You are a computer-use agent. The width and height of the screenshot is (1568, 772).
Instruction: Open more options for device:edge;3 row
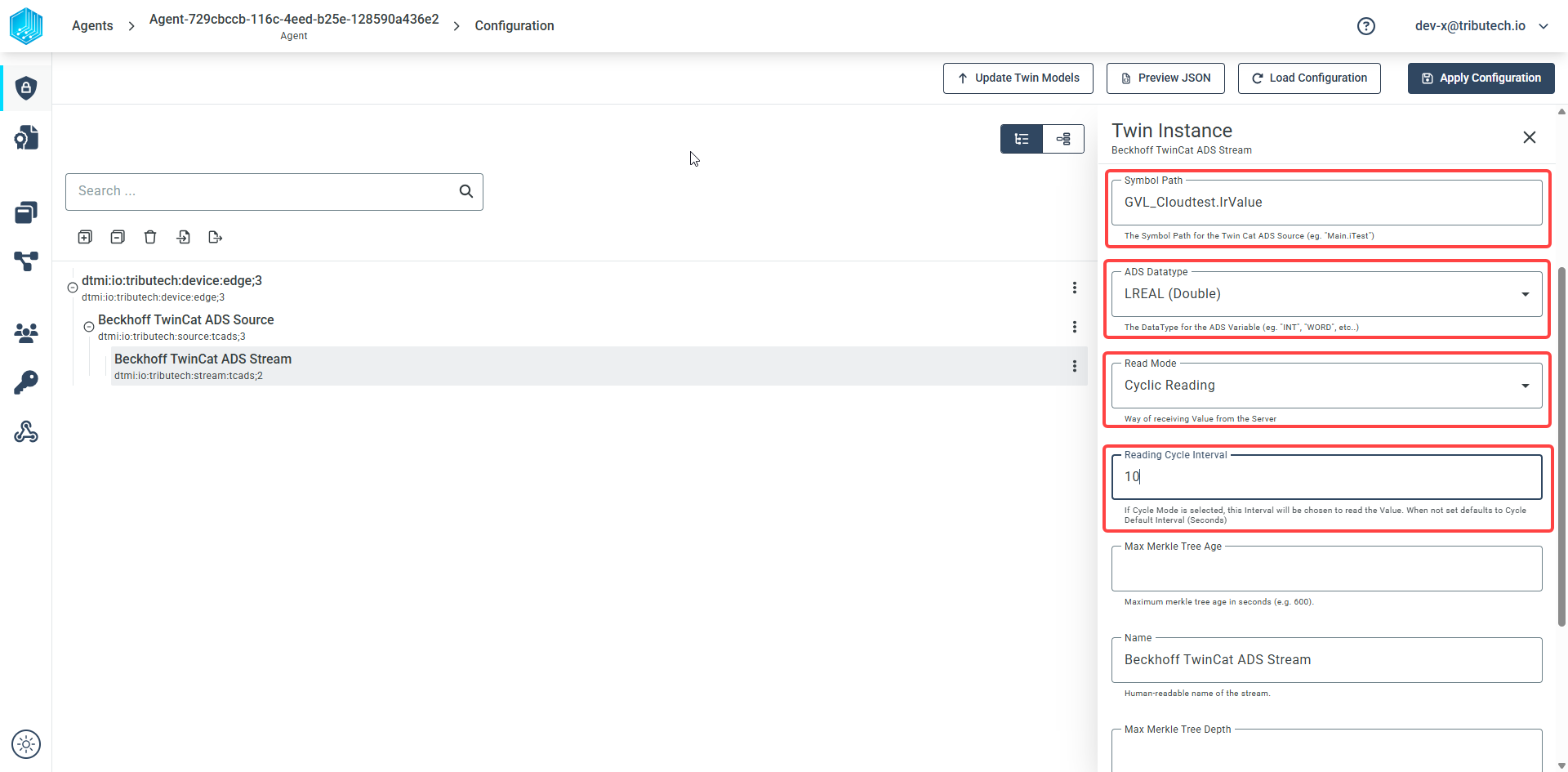[x=1075, y=288]
